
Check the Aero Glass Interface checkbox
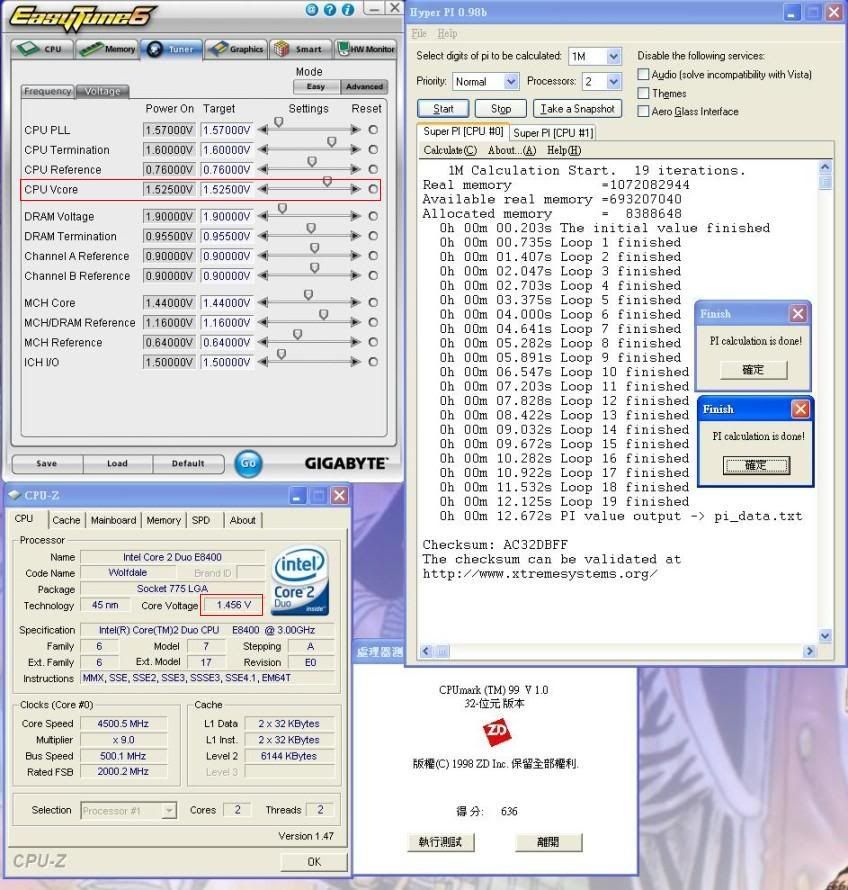point(643,111)
